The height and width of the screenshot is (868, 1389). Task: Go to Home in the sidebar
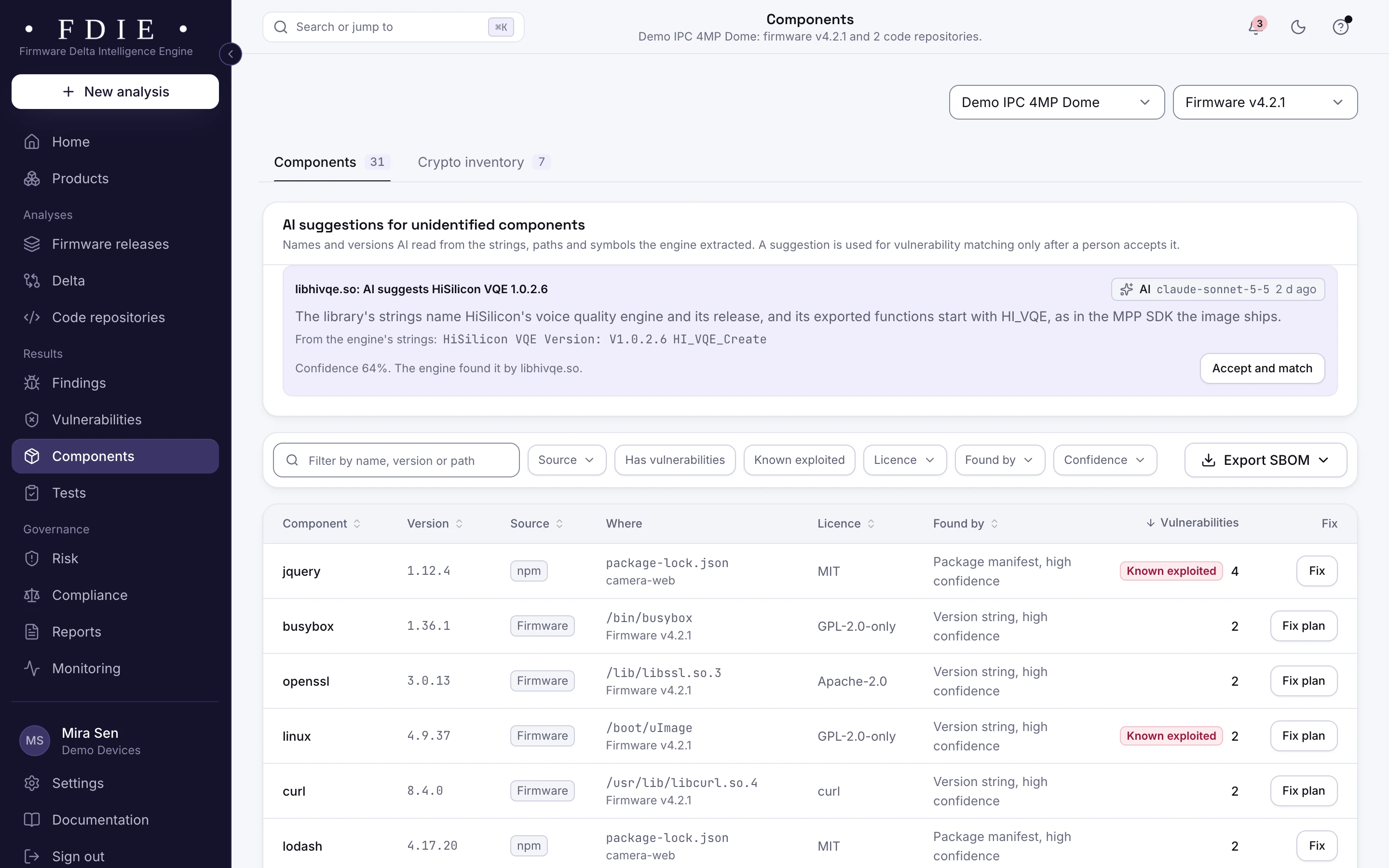coord(115,142)
